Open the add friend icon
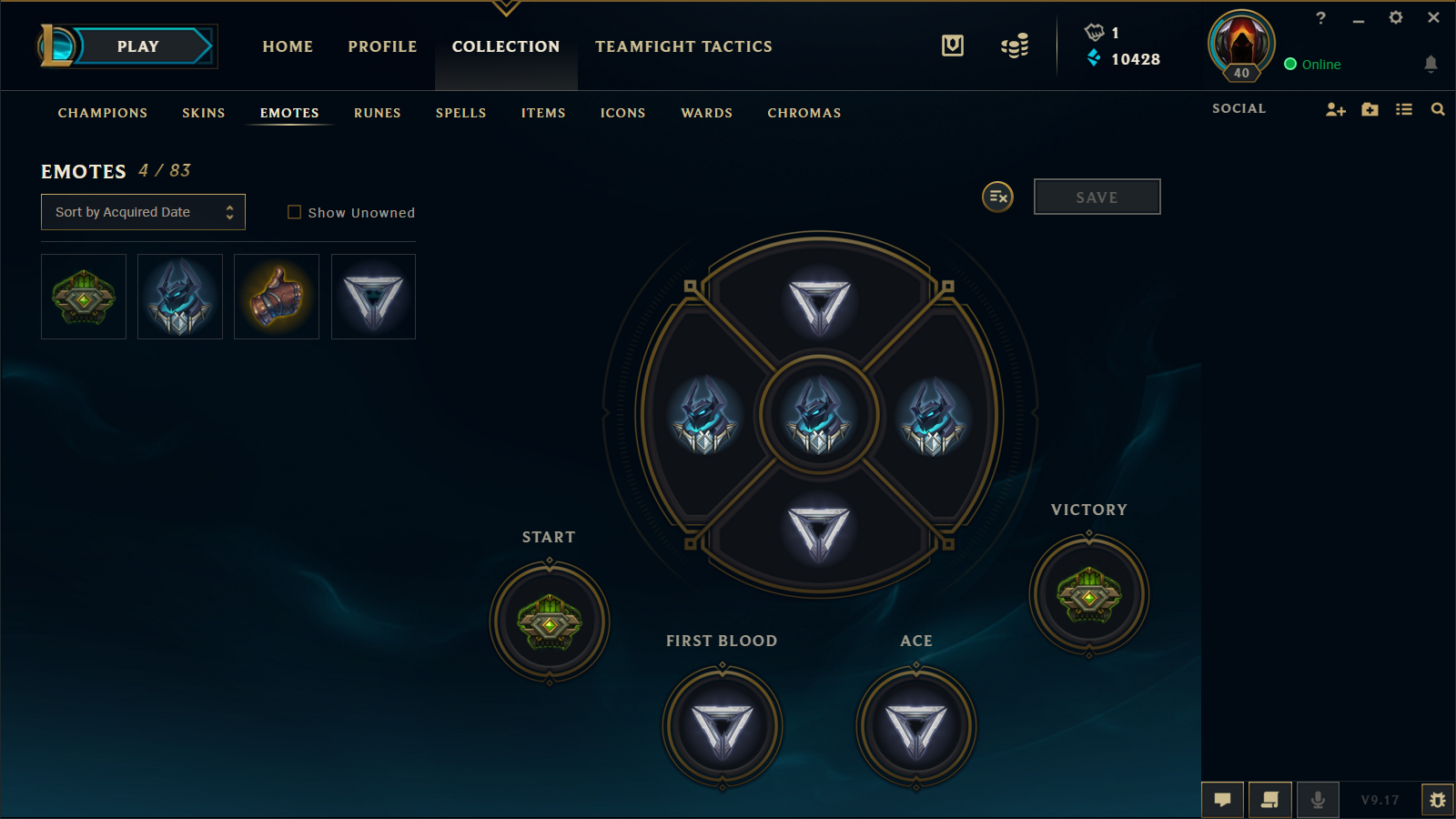This screenshot has height=819, width=1456. pos(1335,109)
